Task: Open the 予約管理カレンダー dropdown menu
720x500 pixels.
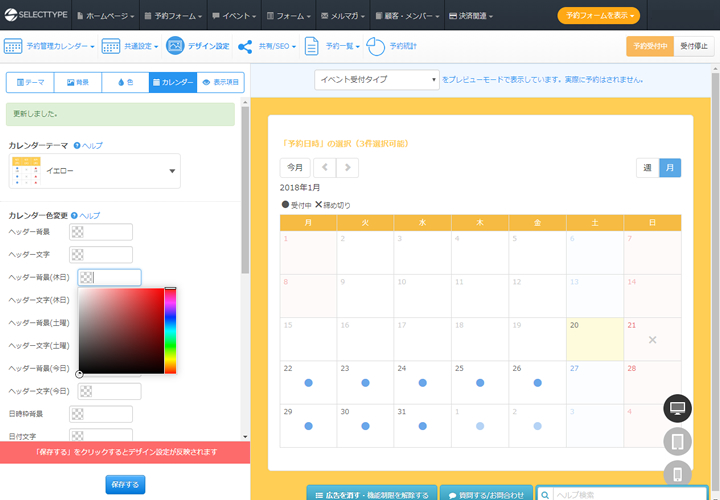Action: (50, 46)
